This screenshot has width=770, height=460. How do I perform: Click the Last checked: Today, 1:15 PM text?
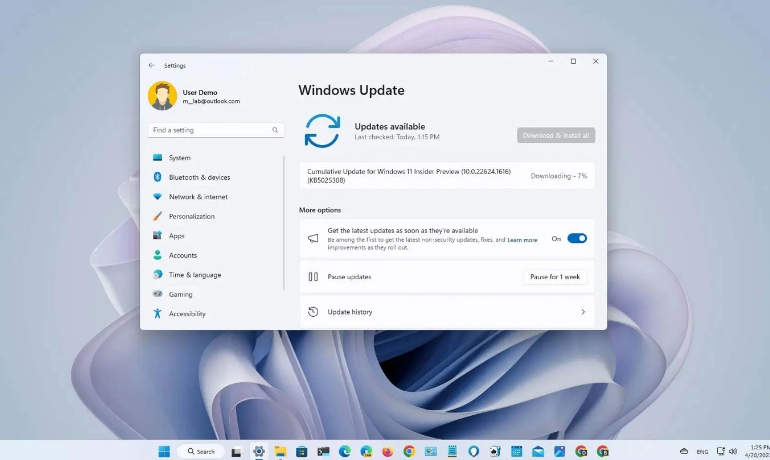(x=397, y=137)
